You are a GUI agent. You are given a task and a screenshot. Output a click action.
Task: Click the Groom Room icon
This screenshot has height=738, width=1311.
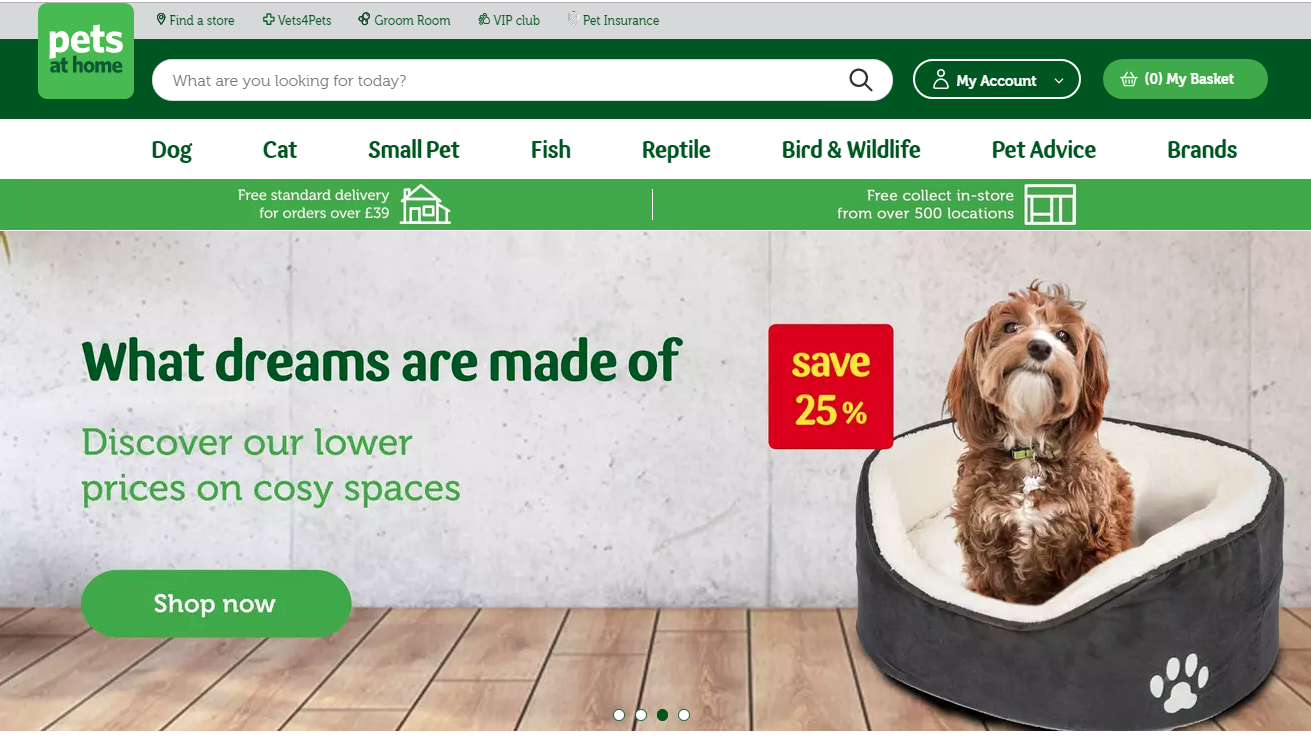tap(364, 19)
